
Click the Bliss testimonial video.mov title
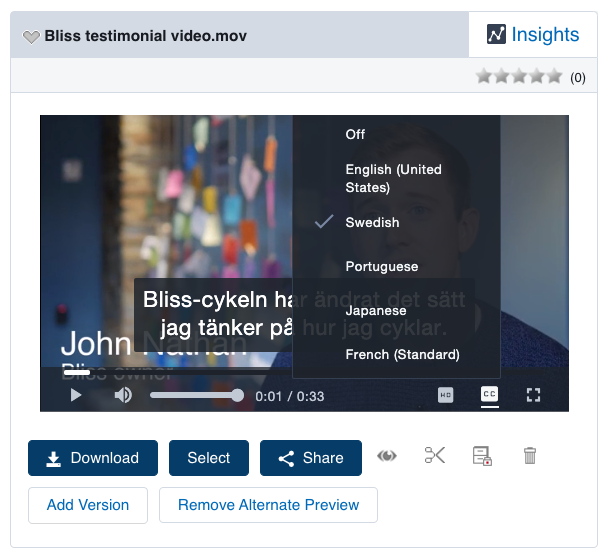145,36
